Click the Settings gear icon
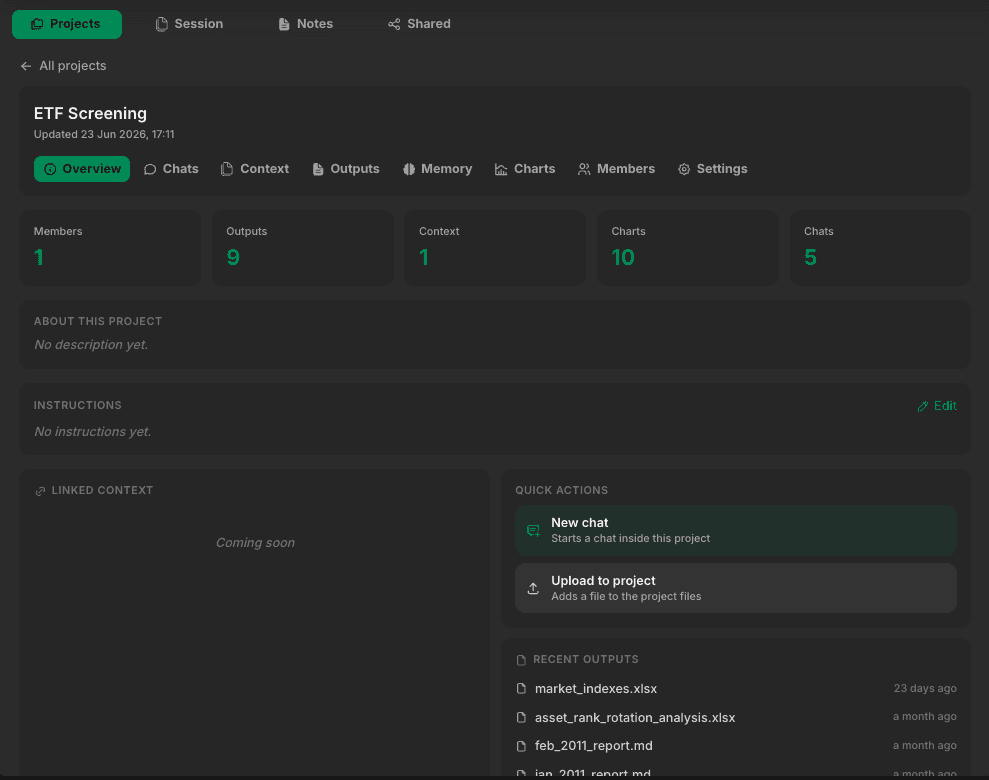Image resolution: width=989 pixels, height=780 pixels. pos(684,169)
